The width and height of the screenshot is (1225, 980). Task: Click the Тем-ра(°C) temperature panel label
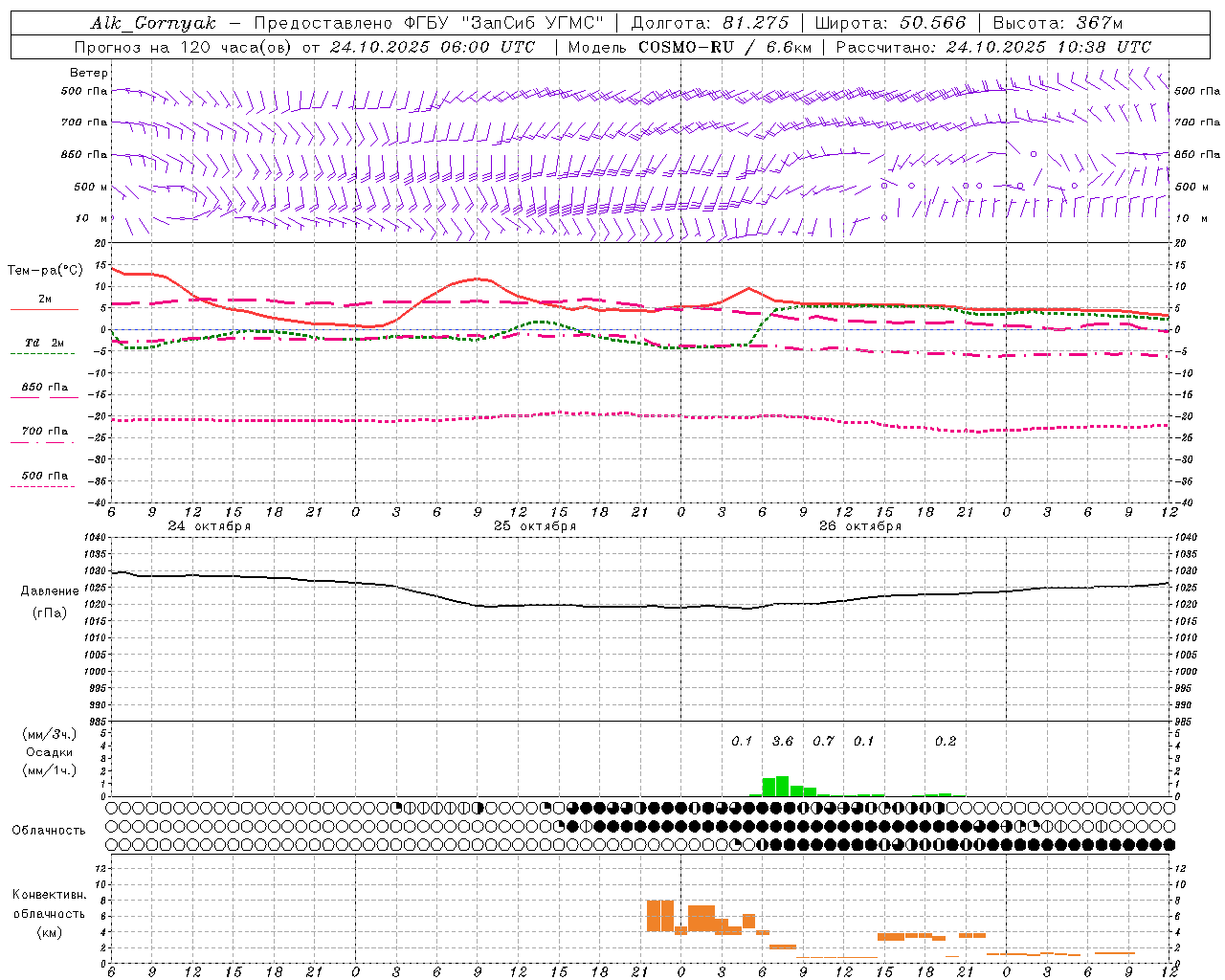tap(46, 271)
